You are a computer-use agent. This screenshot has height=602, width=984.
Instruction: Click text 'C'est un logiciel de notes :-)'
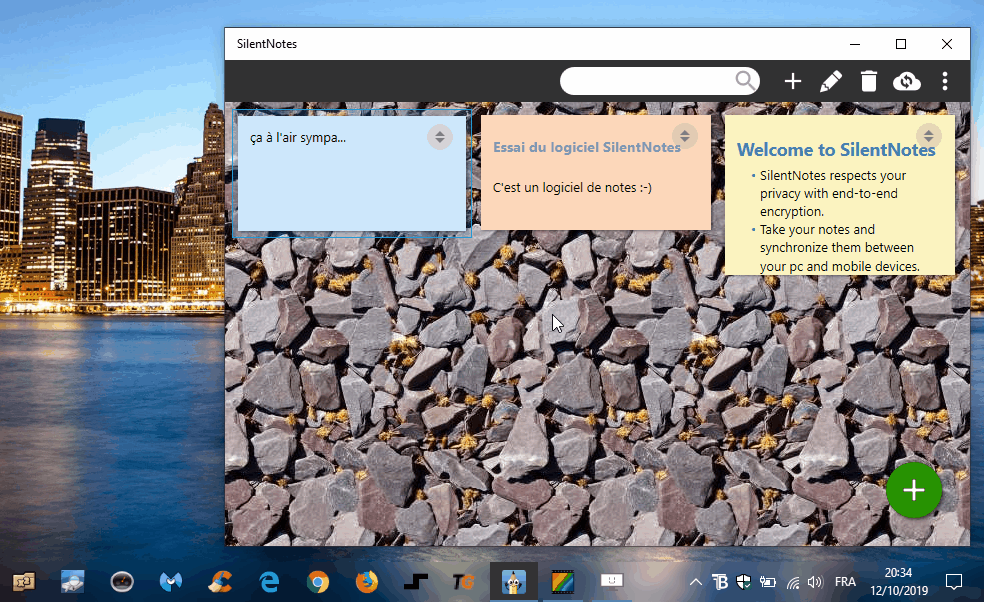click(x=572, y=187)
